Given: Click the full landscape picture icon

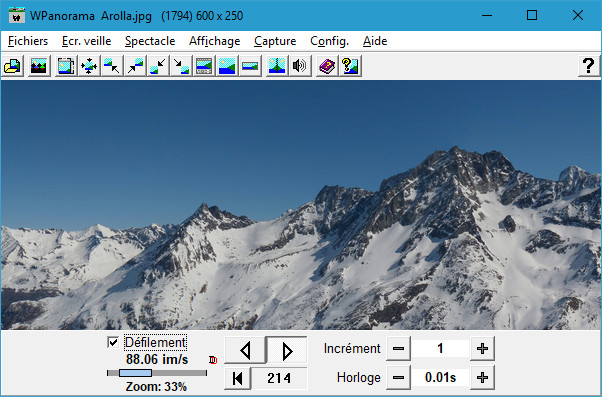Looking at the screenshot, I should point(227,66).
